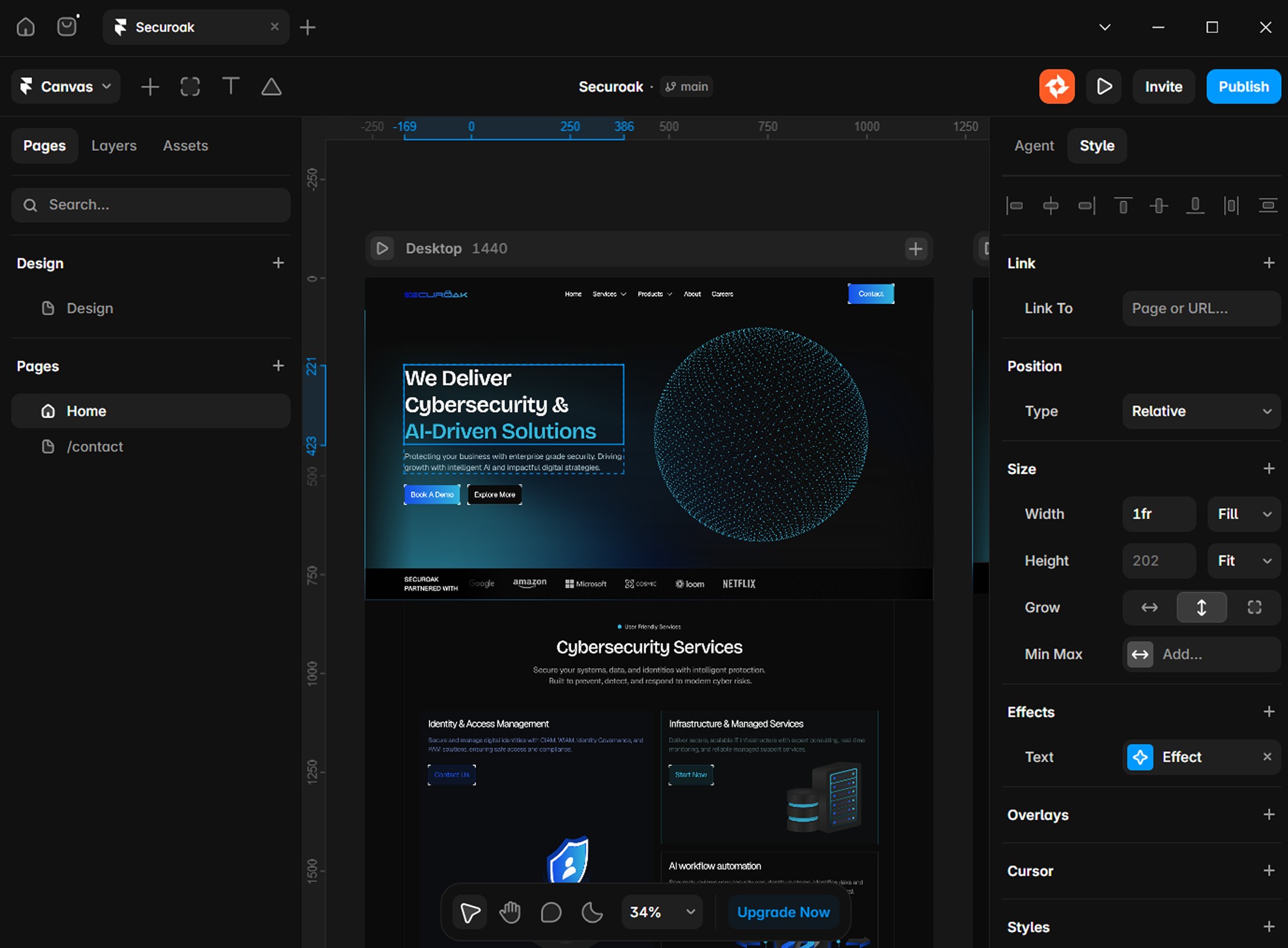Select the hand pan tool
1288x948 pixels.
point(510,912)
